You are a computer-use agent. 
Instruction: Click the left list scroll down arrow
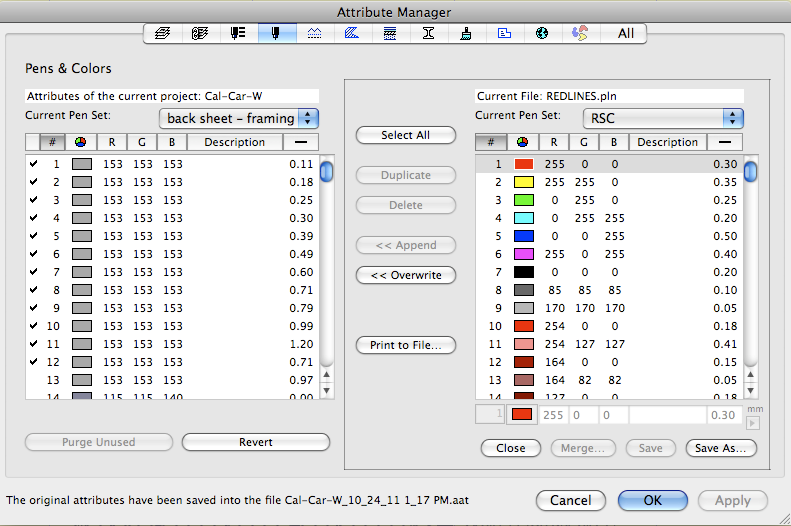tap(326, 390)
